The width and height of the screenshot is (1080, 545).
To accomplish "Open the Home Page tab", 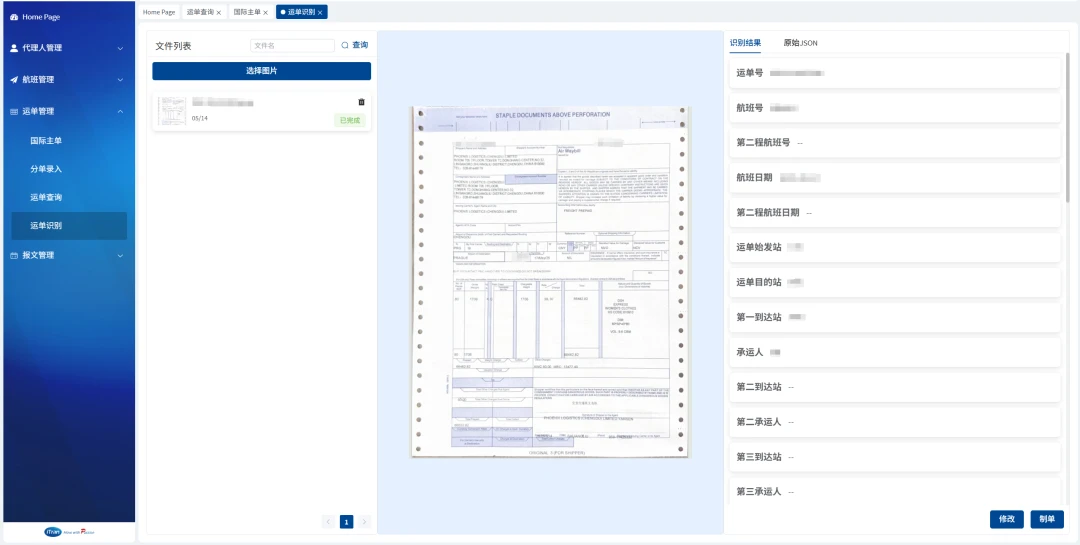I will [159, 12].
